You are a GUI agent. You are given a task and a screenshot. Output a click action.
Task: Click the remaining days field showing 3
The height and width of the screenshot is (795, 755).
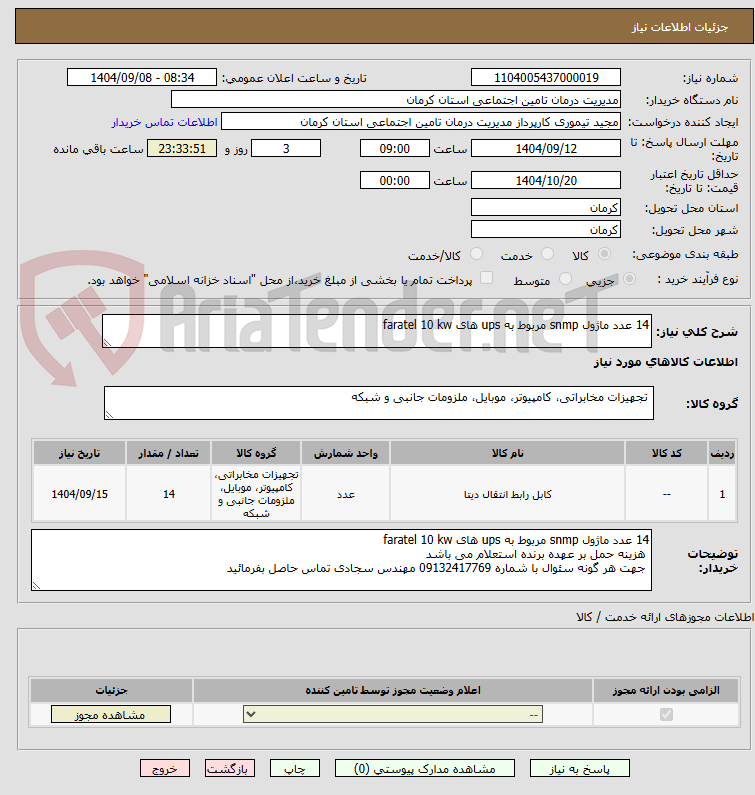click(286, 149)
